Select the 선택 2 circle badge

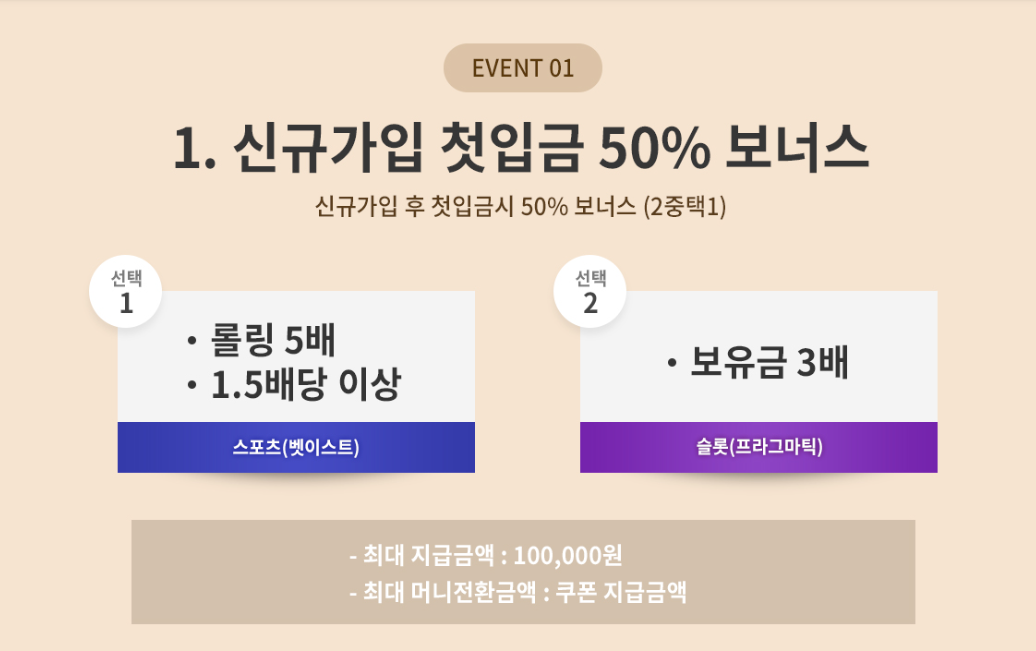[x=590, y=292]
